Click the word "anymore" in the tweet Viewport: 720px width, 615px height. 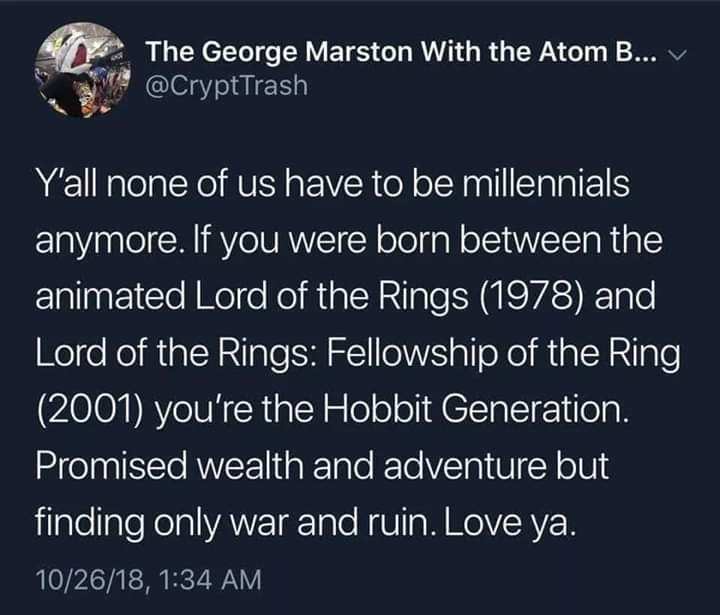[106, 242]
